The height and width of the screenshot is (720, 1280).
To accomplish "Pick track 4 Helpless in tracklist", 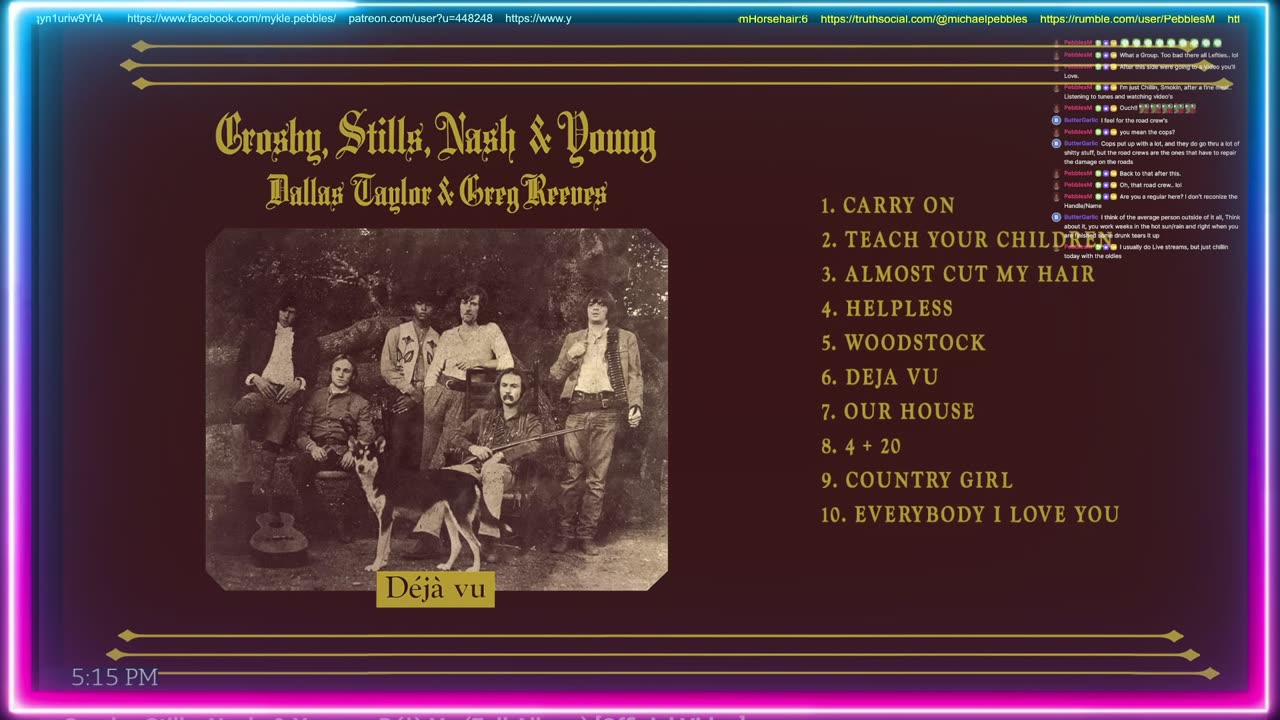I will click(887, 308).
